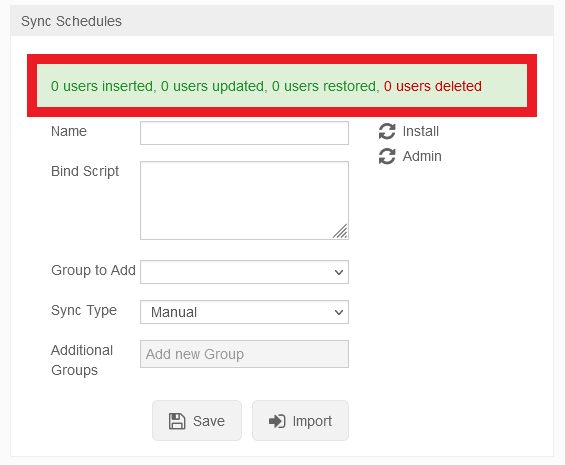Click the Bind Script label

click(85, 171)
